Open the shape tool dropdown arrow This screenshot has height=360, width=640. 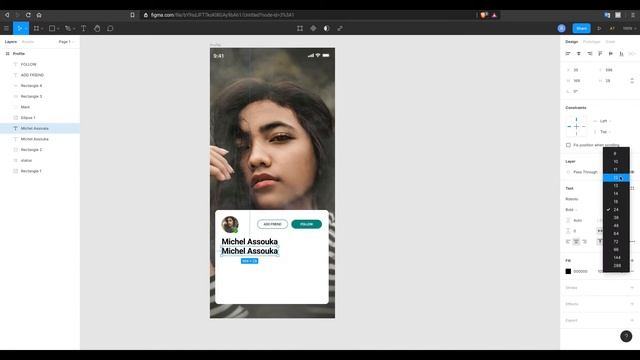(58, 29)
